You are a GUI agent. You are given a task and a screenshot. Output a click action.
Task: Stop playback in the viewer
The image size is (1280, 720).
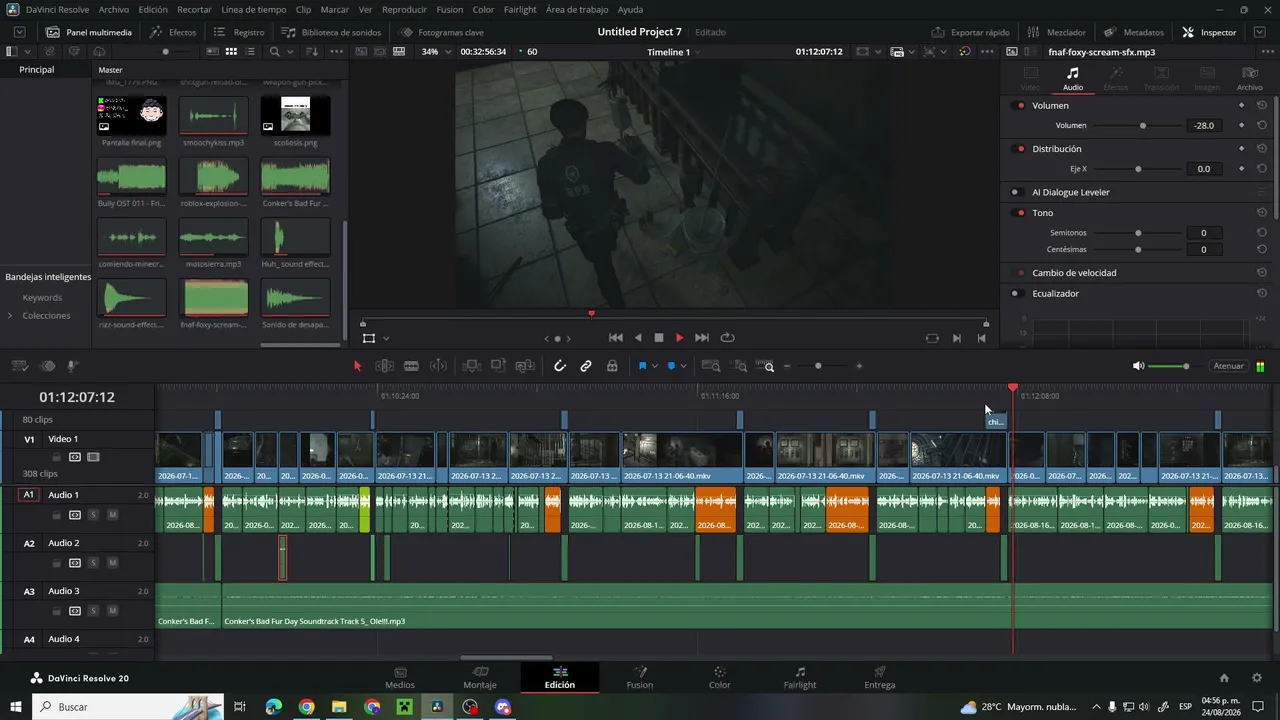659,338
